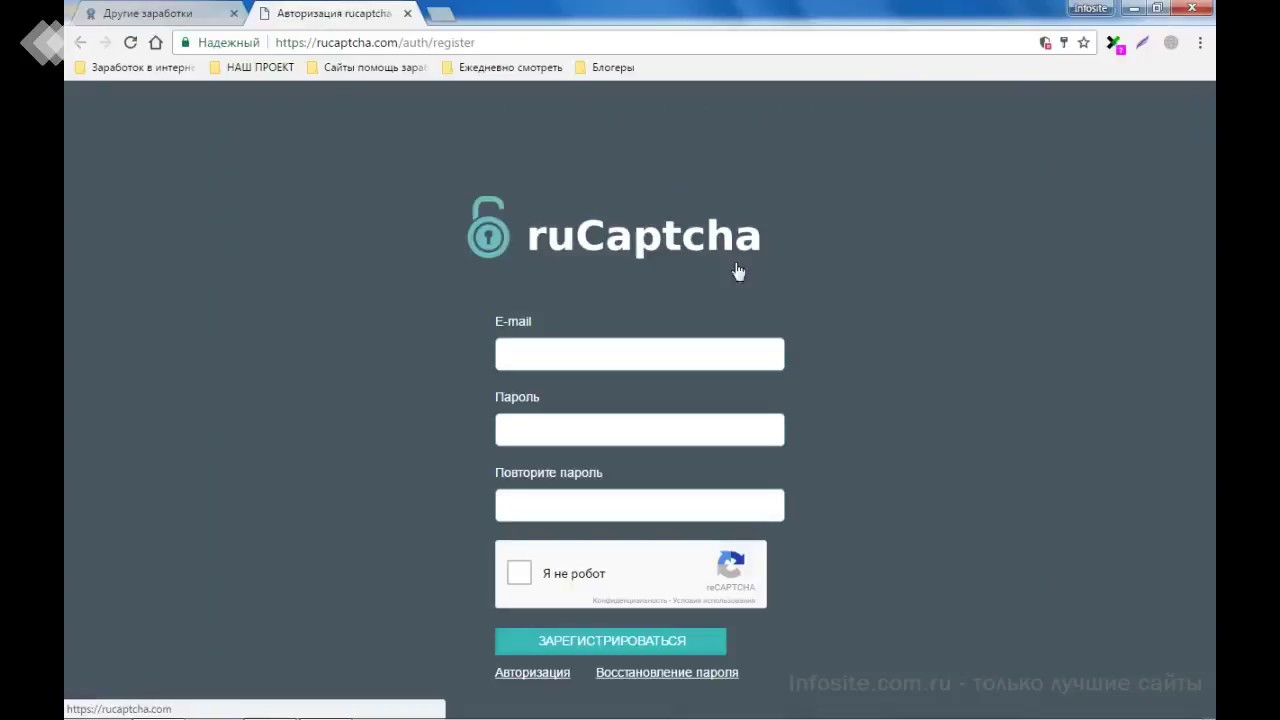The image size is (1280, 720).
Task: Click the "ruCaptcha" logo text
Action: point(643,236)
